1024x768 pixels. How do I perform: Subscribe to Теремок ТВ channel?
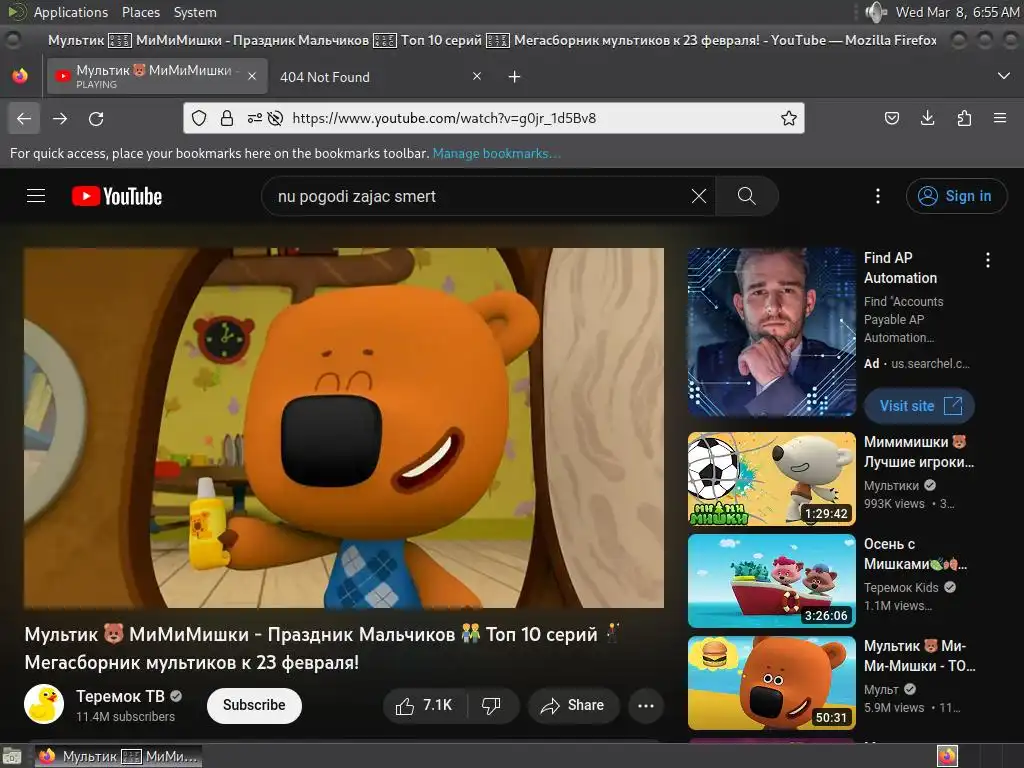tap(254, 705)
